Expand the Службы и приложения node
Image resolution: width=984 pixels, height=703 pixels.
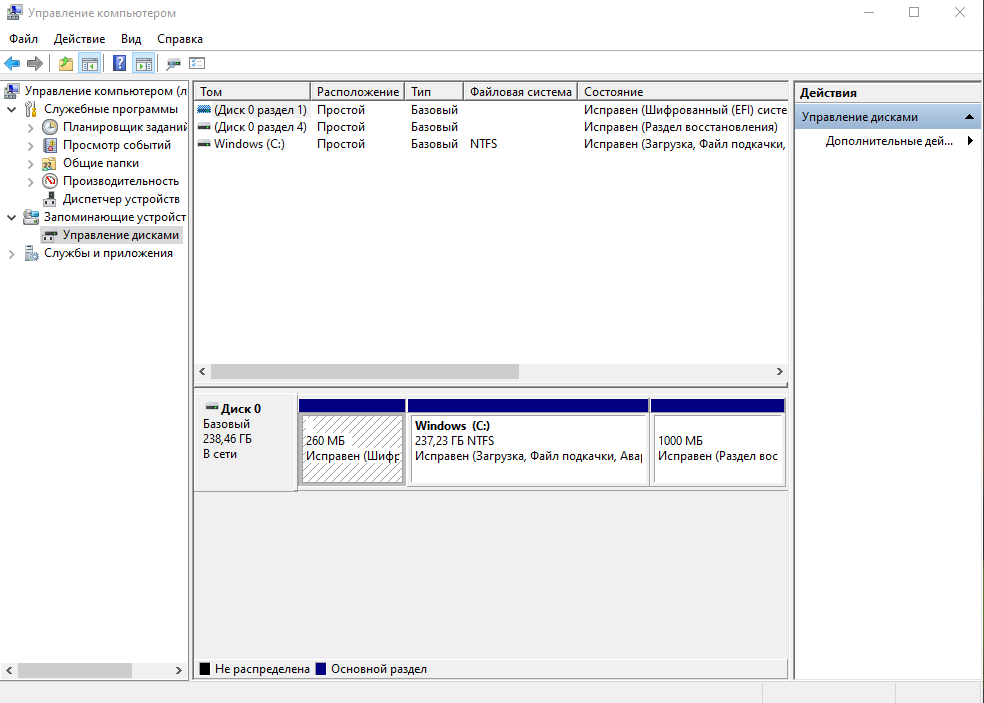point(11,254)
